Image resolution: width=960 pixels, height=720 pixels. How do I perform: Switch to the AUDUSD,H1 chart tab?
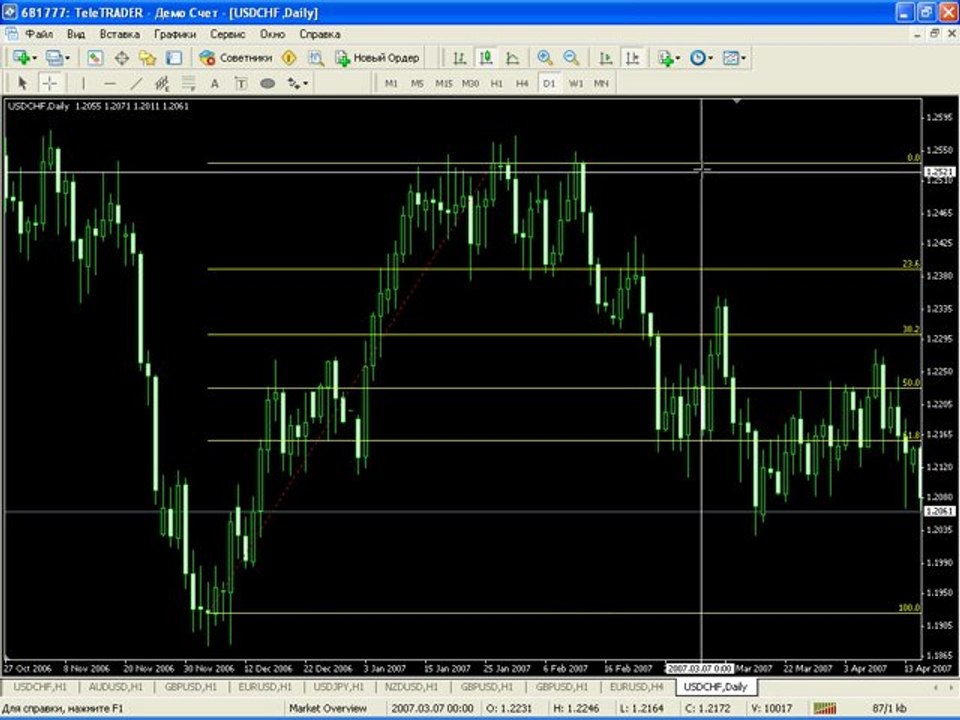coord(116,687)
